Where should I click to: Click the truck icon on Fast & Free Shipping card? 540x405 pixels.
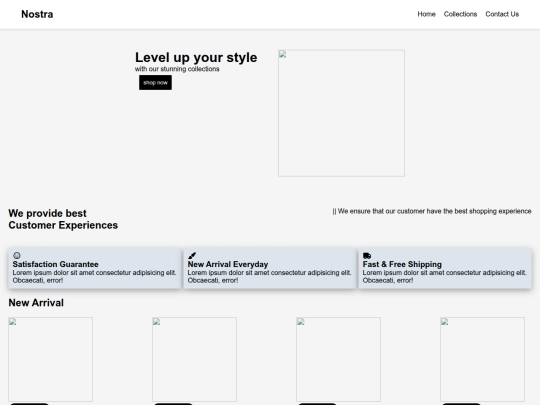(x=367, y=256)
